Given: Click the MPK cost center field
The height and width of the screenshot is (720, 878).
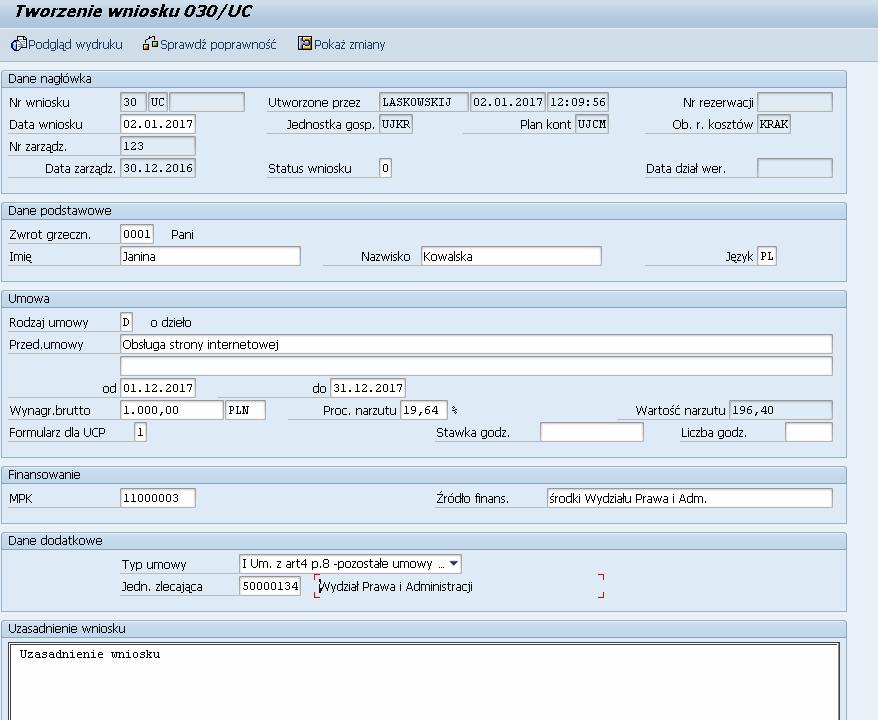Looking at the screenshot, I should (x=158, y=498).
